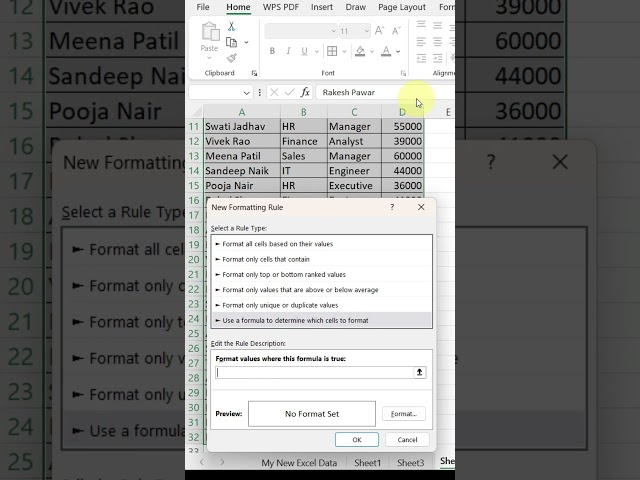This screenshot has height=480, width=640.
Task: Select the Format Painter brush icon
Action: (x=231, y=58)
